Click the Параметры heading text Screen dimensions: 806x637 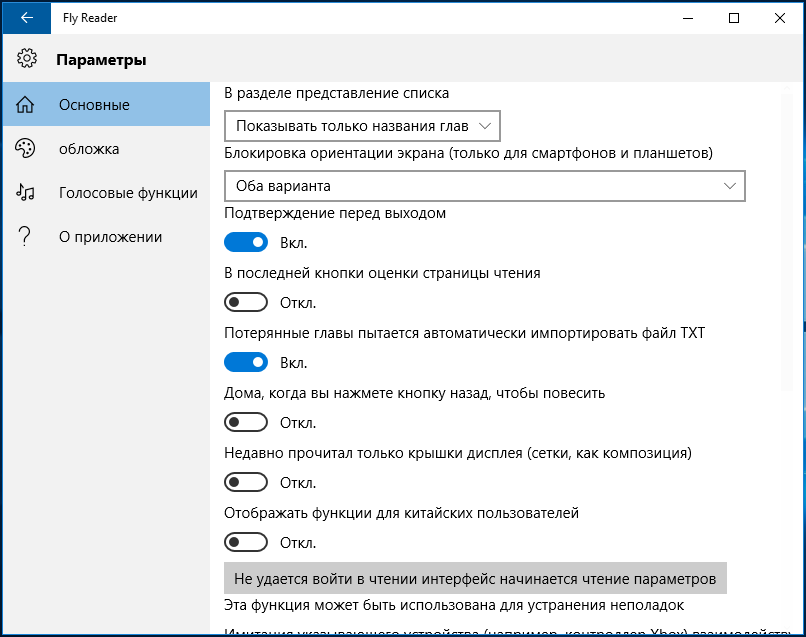click(x=101, y=60)
